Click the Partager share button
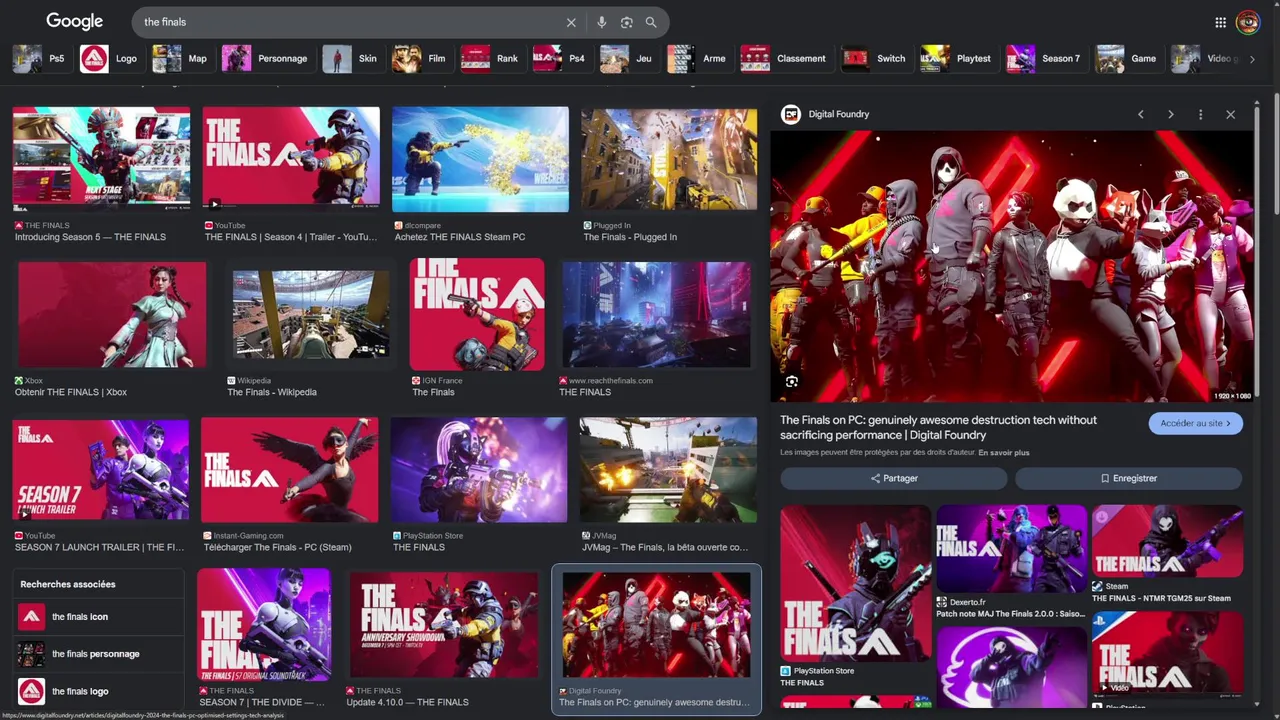 coord(893,478)
